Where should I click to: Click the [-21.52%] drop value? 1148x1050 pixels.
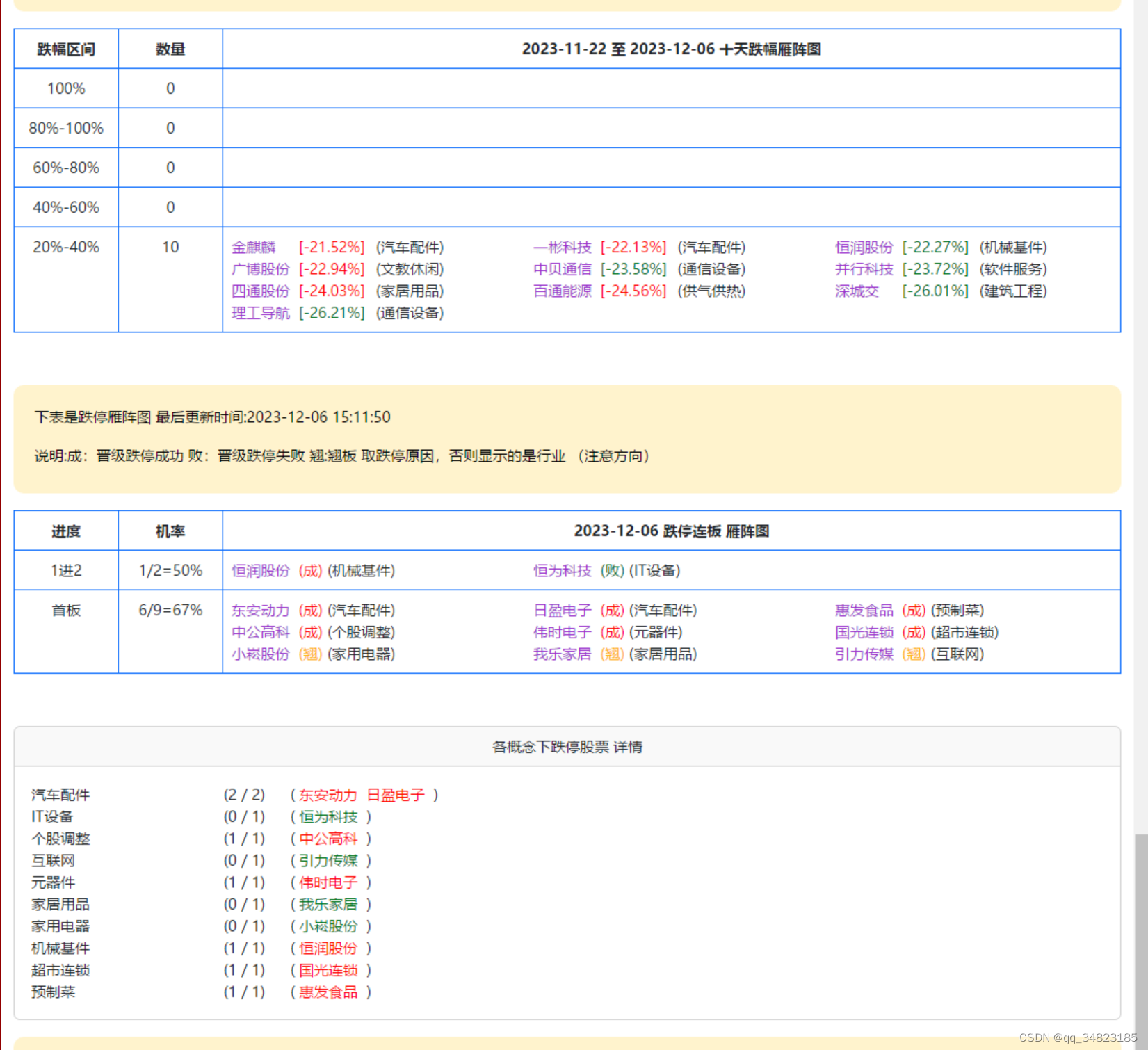[x=332, y=248]
